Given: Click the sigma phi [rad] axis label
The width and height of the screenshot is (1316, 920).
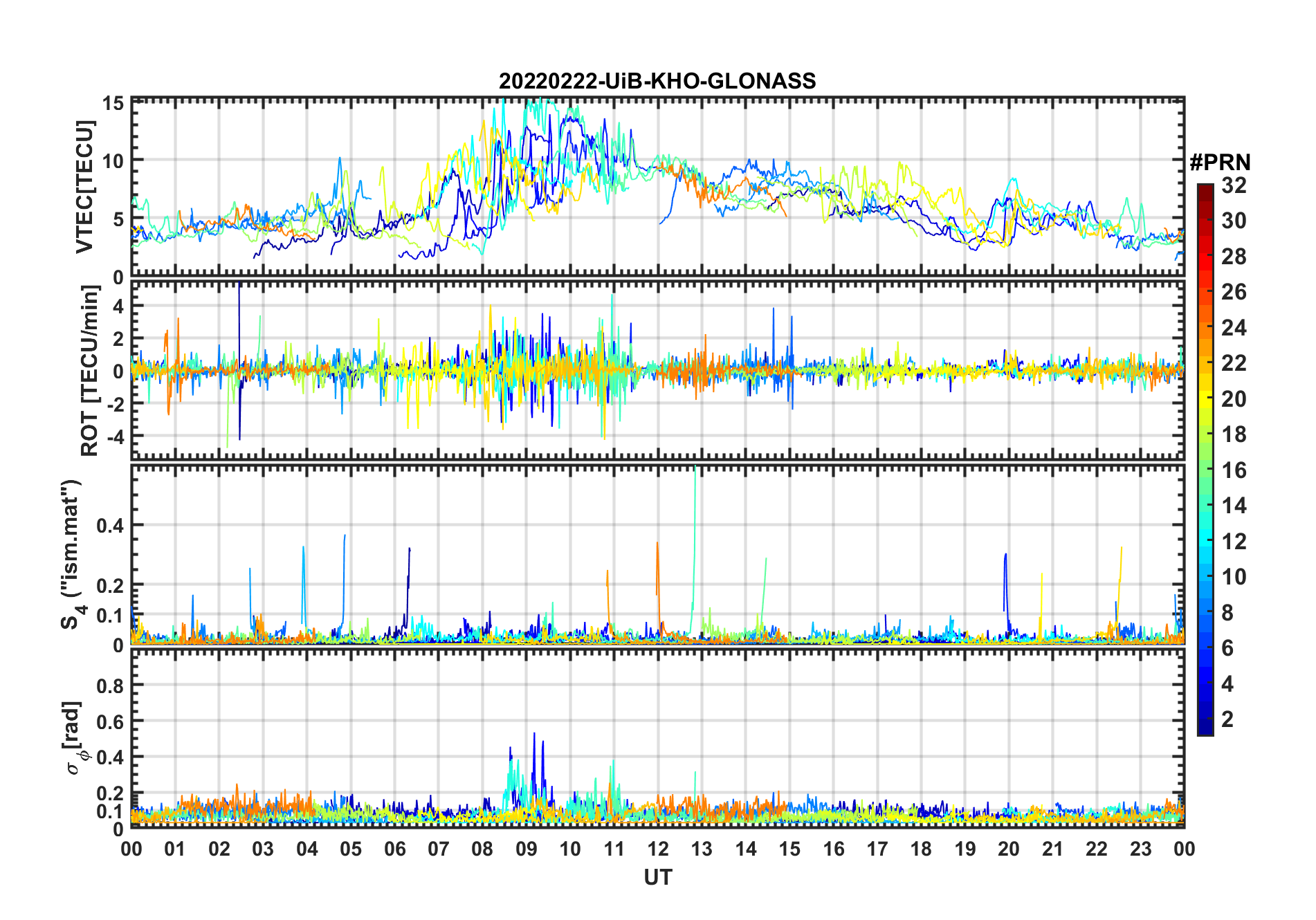Looking at the screenshot, I should coord(75,738).
